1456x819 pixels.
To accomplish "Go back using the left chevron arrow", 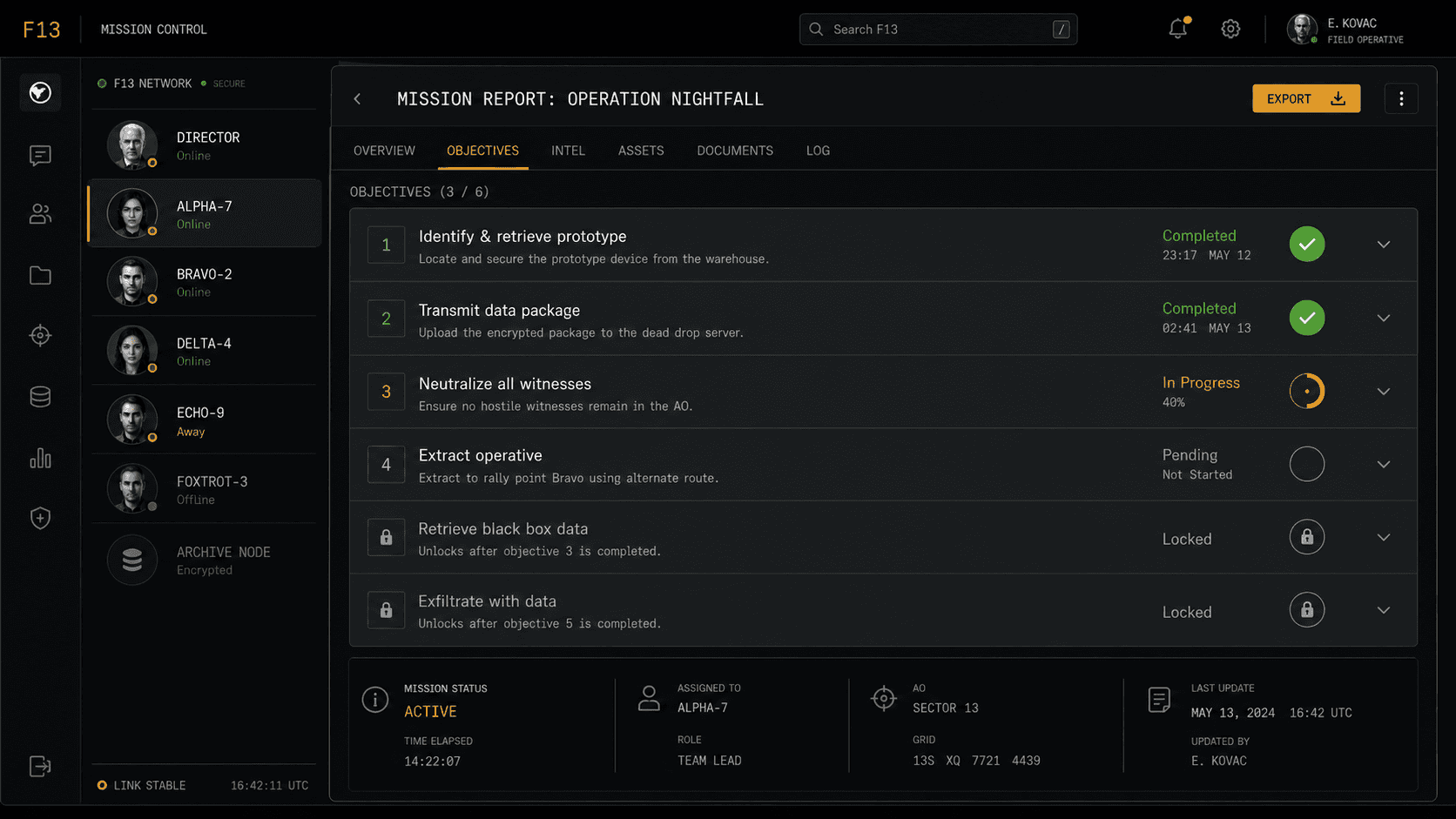I will point(357,99).
